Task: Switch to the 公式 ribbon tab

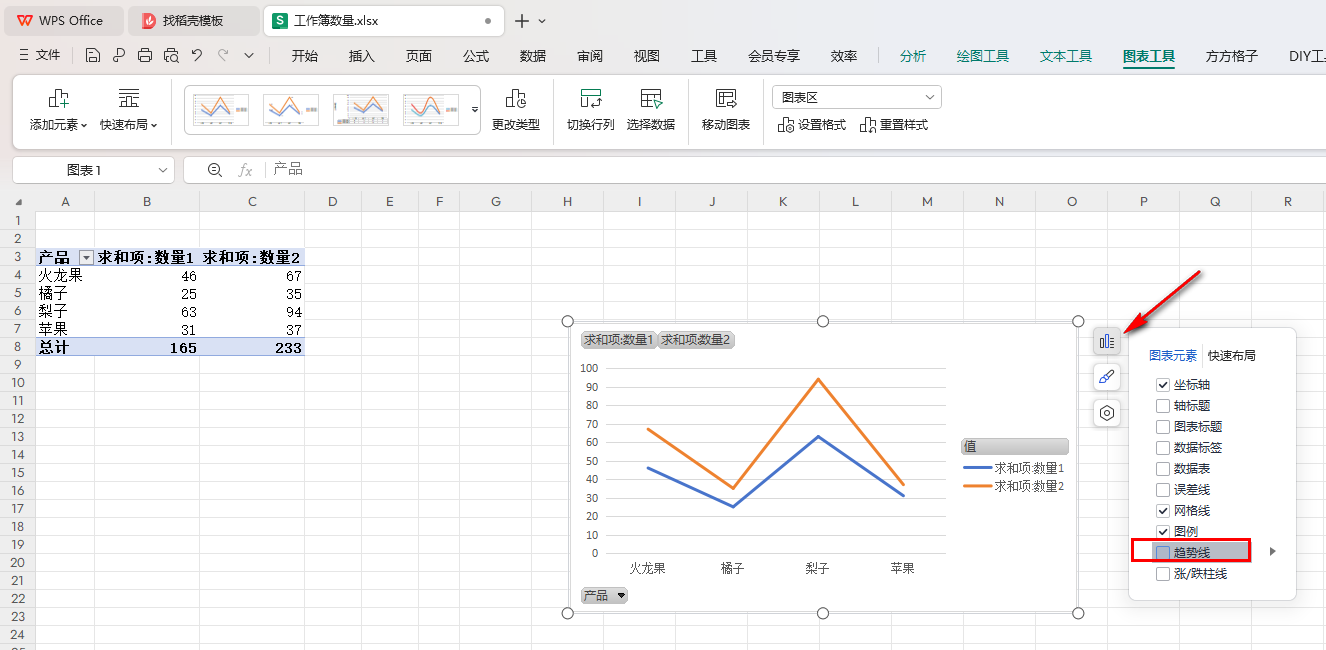Action: (476, 56)
